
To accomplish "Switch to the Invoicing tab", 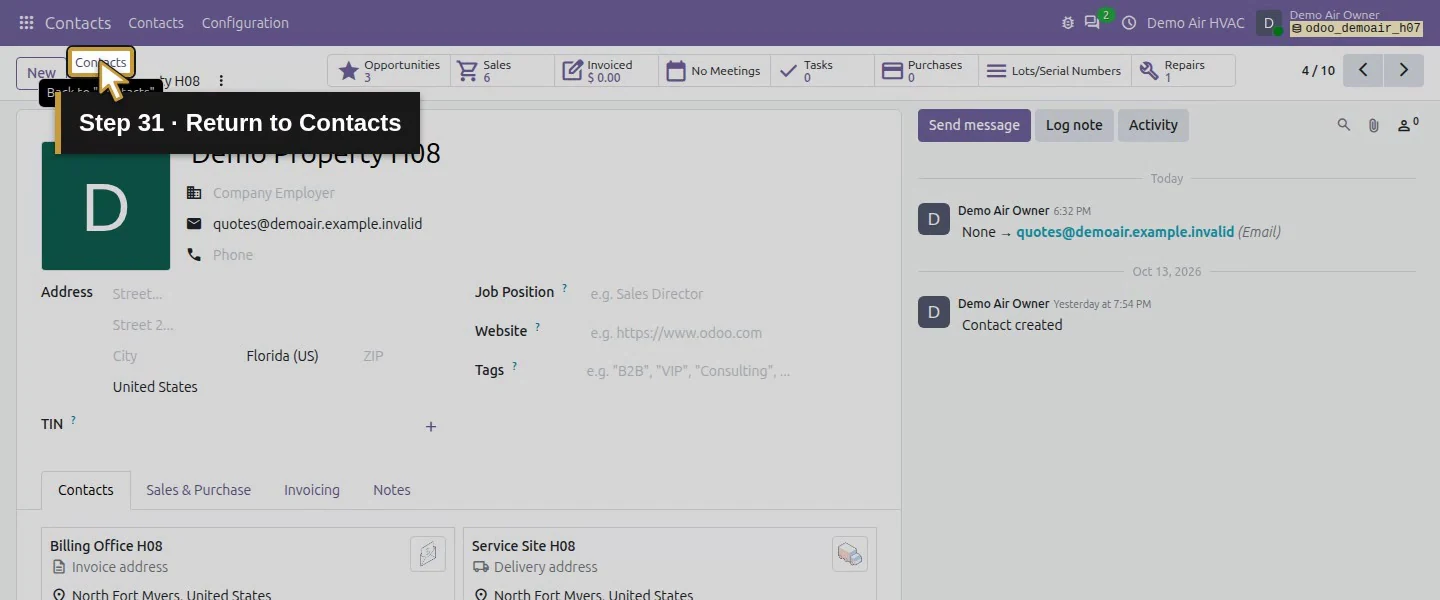I will pos(312,490).
